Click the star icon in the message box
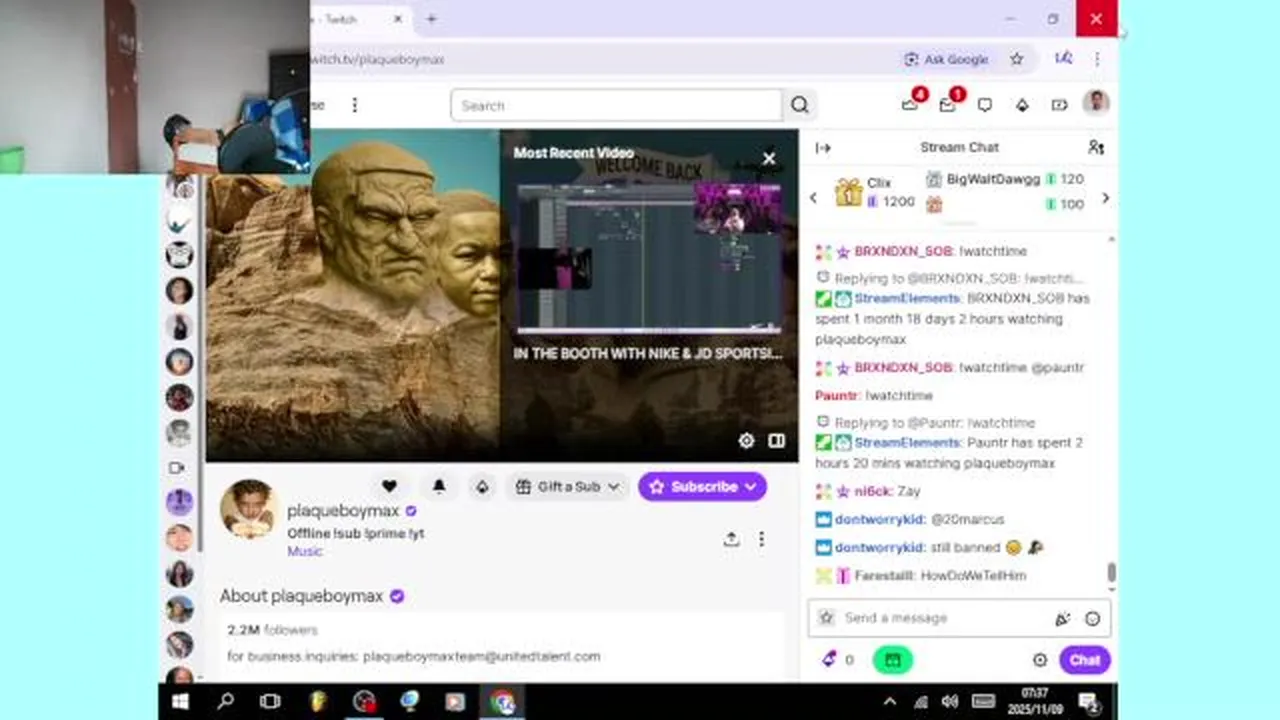 click(x=826, y=618)
